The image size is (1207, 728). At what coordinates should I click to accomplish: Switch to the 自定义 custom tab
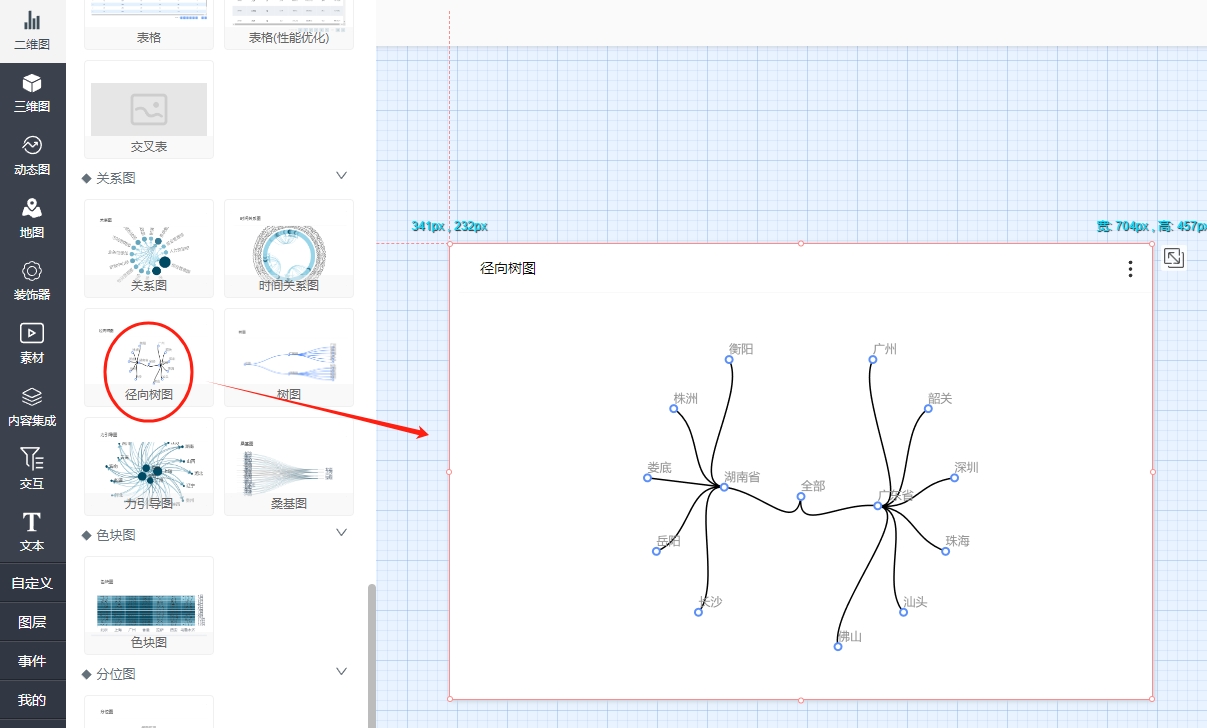pyautogui.click(x=32, y=583)
